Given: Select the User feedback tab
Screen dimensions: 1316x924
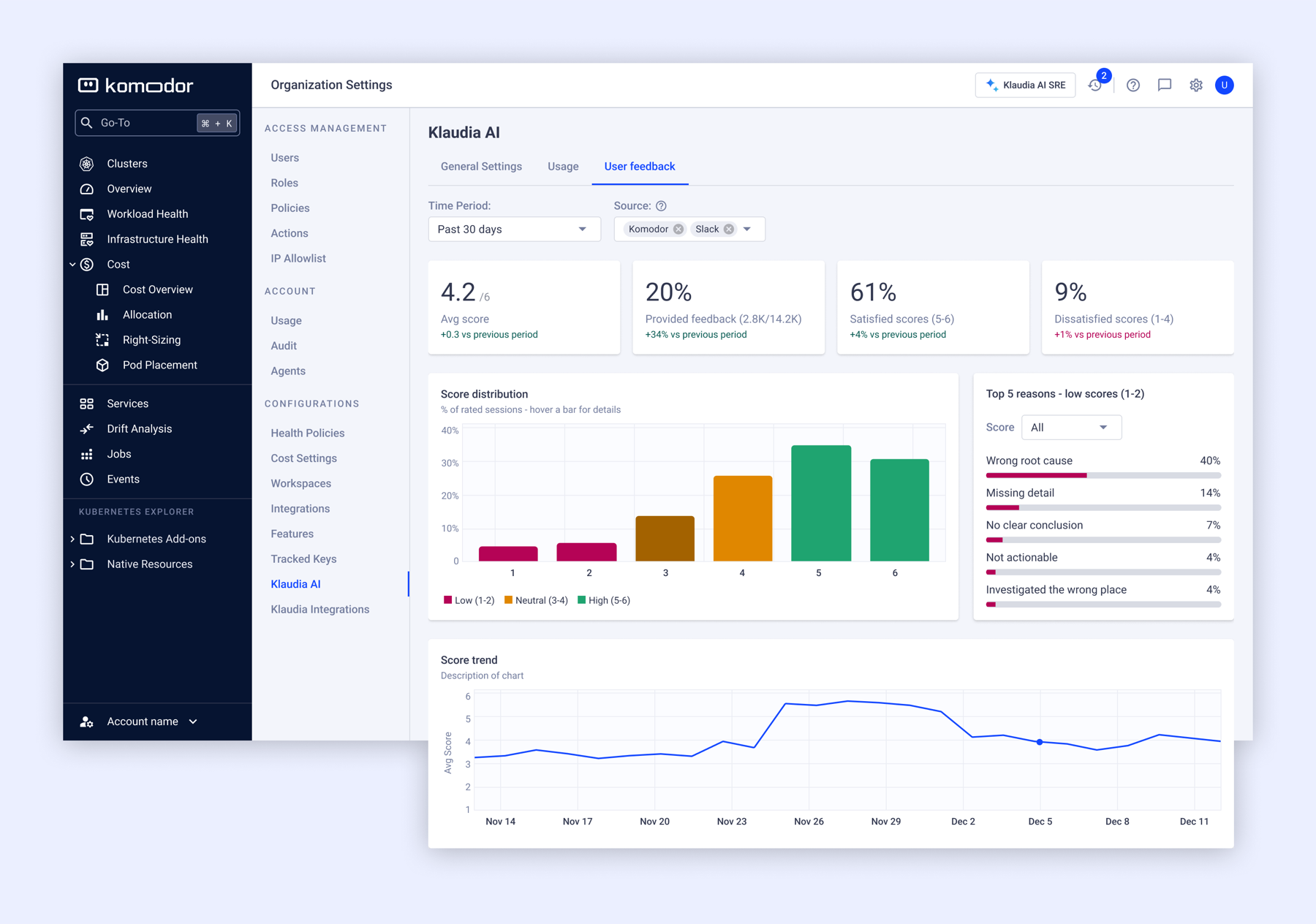Looking at the screenshot, I should click(640, 167).
